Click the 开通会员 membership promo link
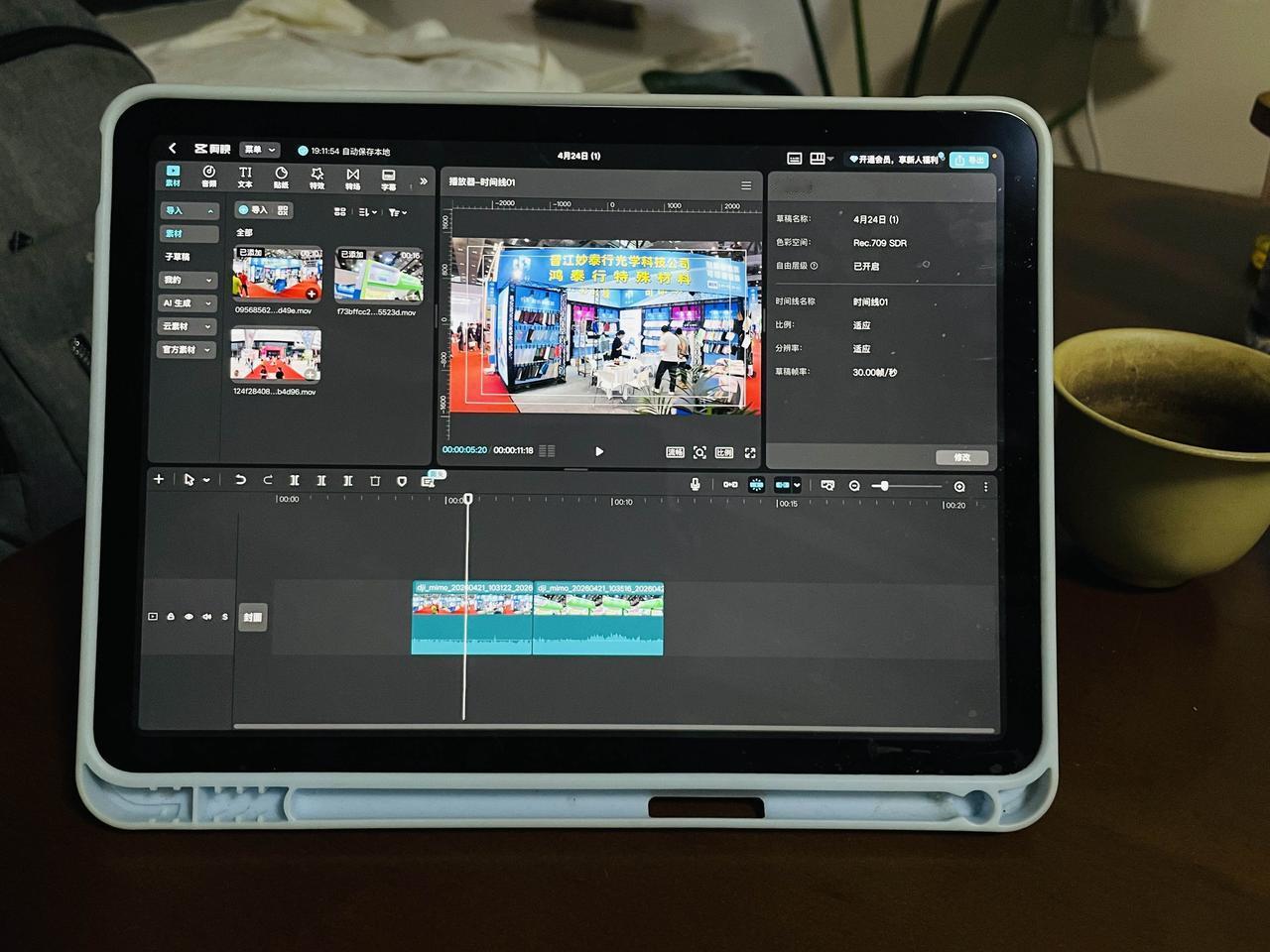Screen dimensions: 1270x952 (x=894, y=160)
